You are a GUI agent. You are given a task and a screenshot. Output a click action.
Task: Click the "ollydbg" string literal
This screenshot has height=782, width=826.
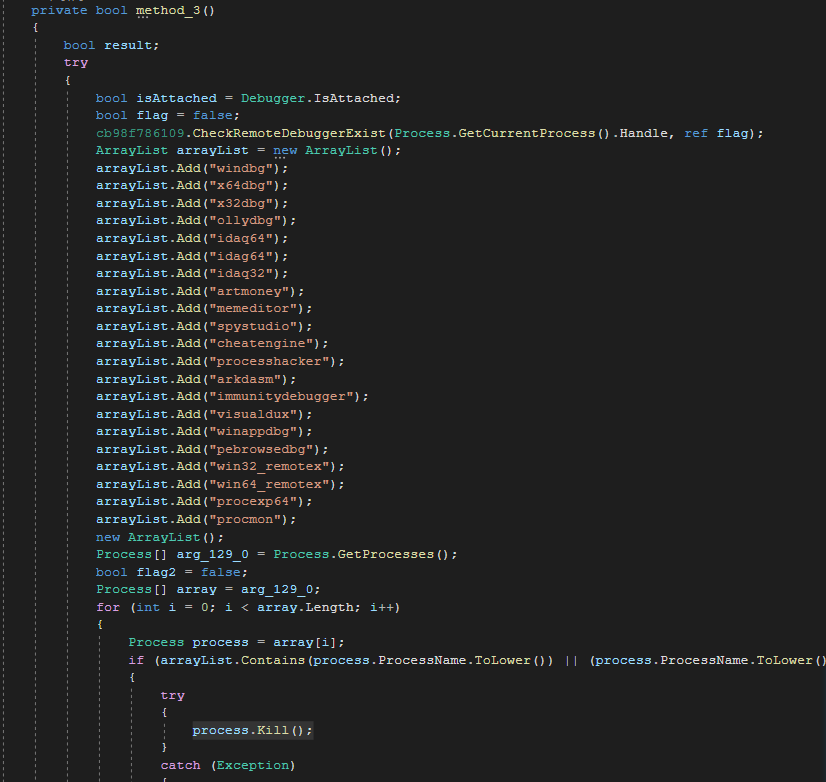tap(245, 220)
